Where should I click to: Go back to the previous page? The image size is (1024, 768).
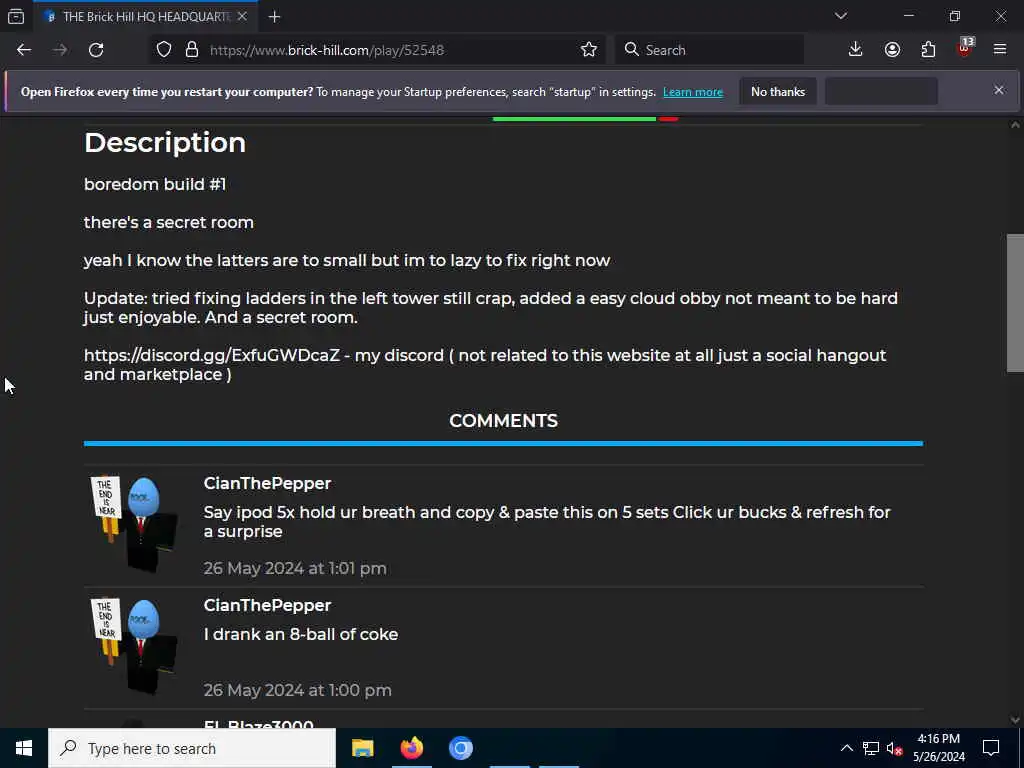click(24, 50)
